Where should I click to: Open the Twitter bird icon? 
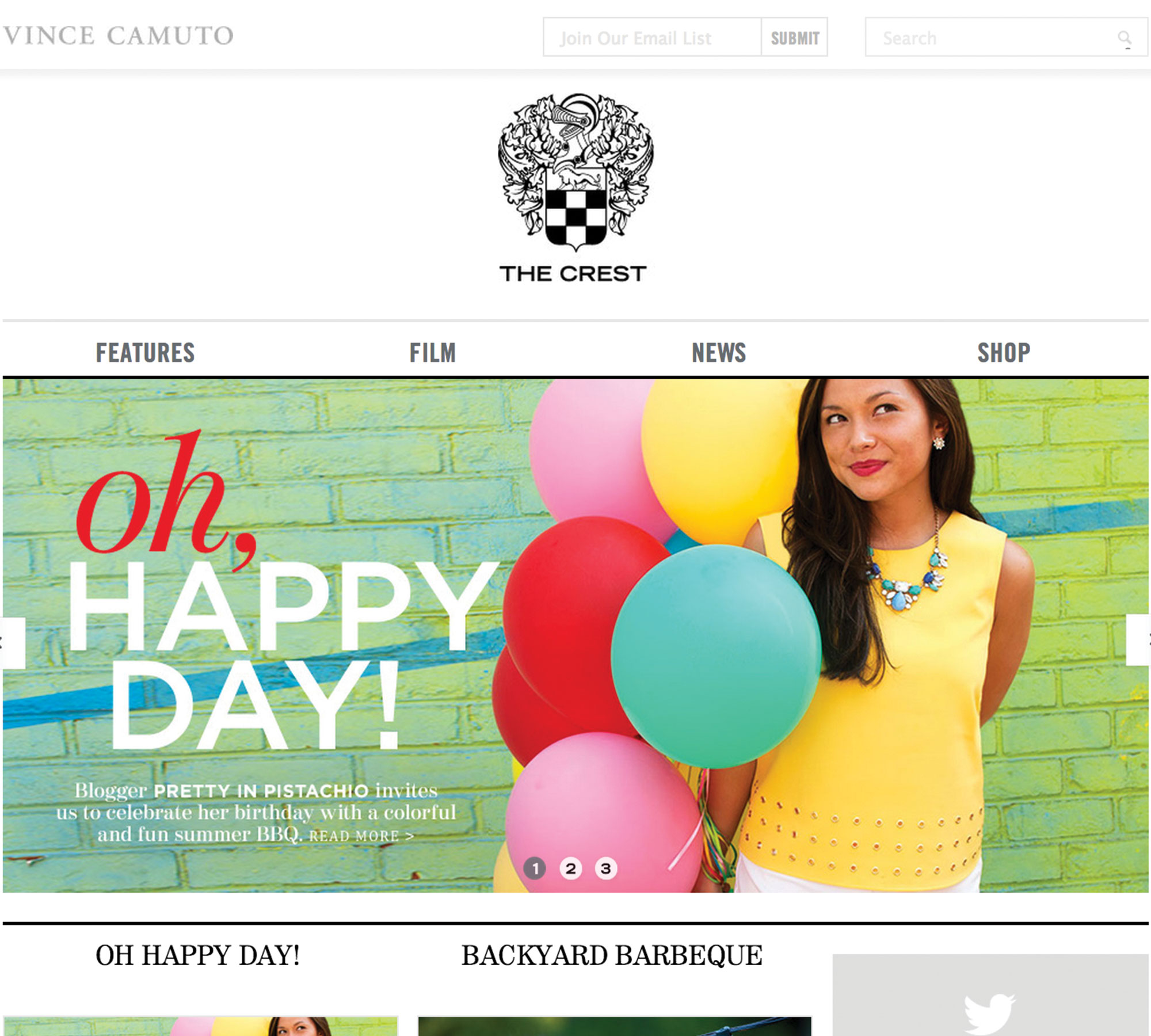(x=989, y=1013)
